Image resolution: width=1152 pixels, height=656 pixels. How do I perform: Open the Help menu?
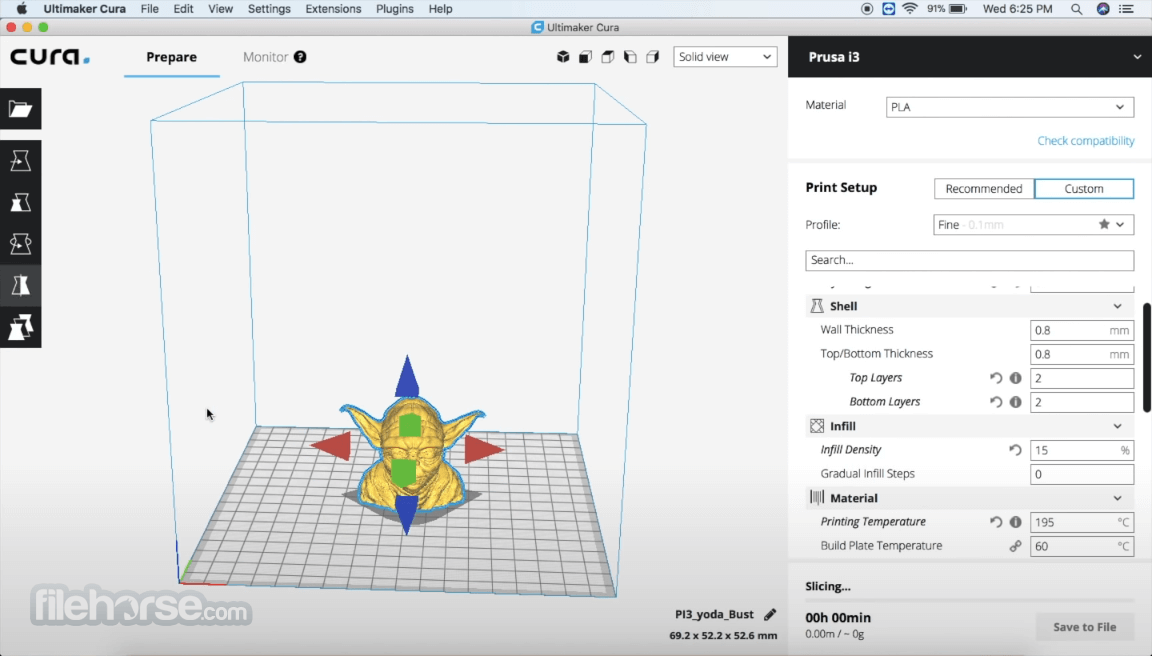click(x=440, y=9)
